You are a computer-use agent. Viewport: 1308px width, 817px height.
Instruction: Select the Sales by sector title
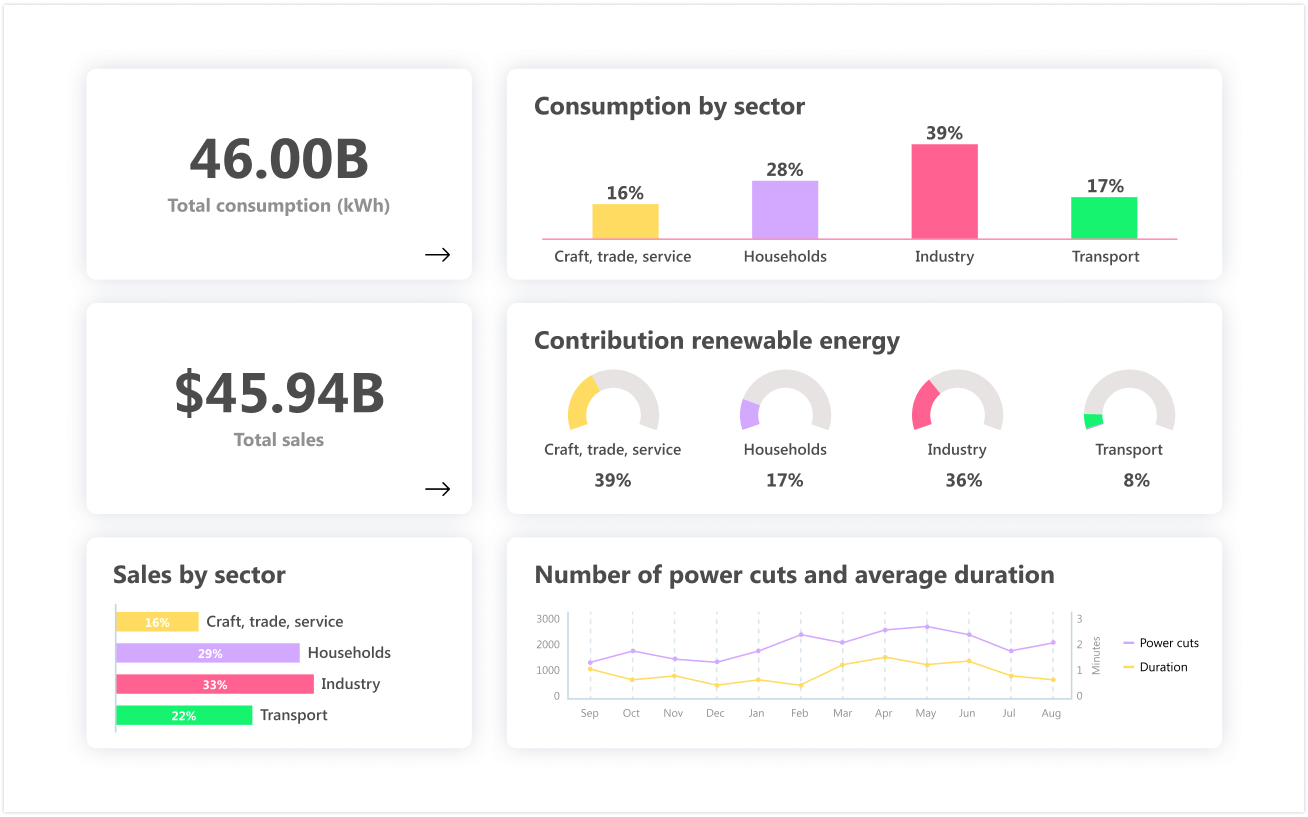(198, 575)
